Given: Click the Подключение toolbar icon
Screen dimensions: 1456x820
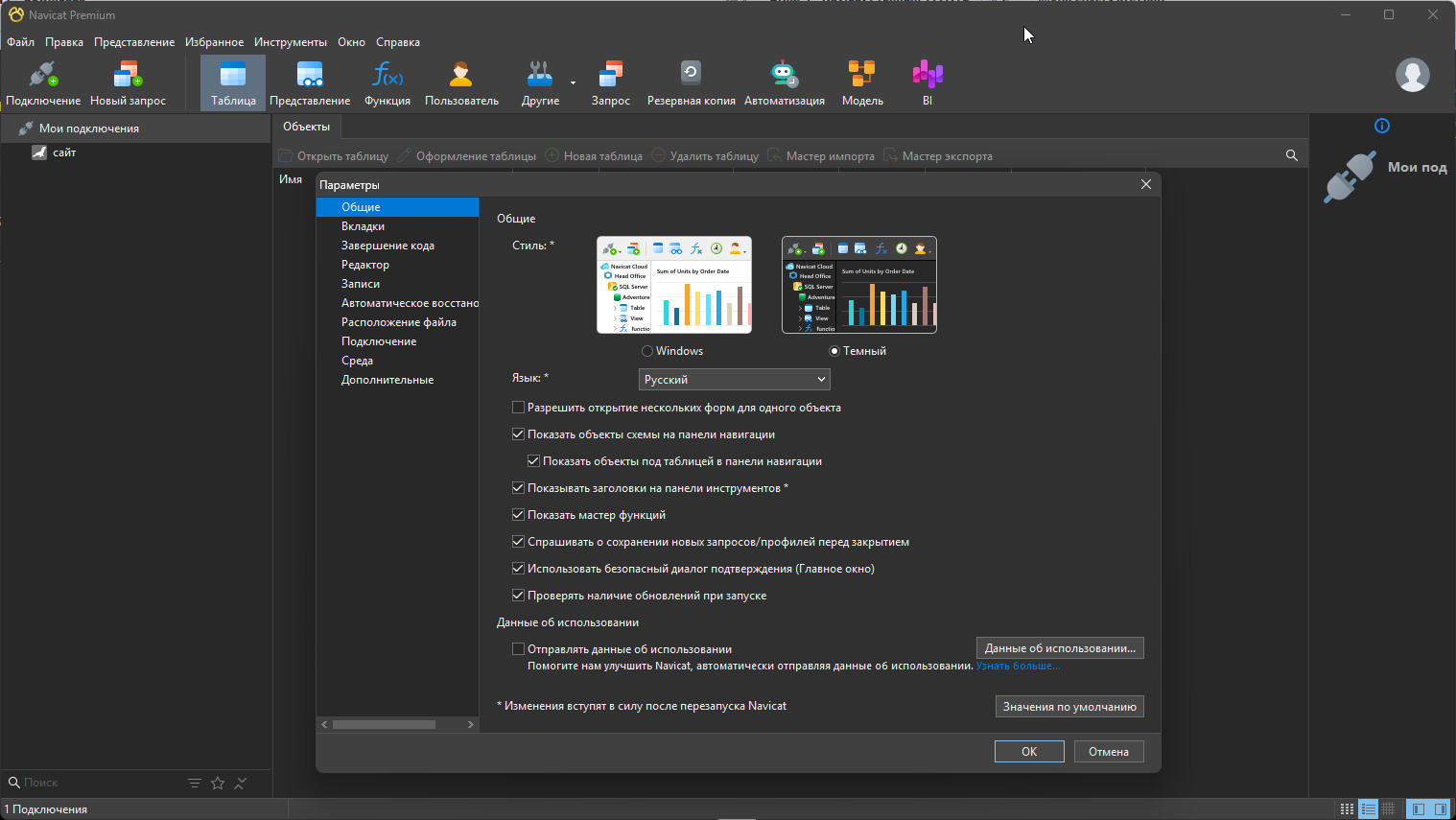Looking at the screenshot, I should 43,82.
